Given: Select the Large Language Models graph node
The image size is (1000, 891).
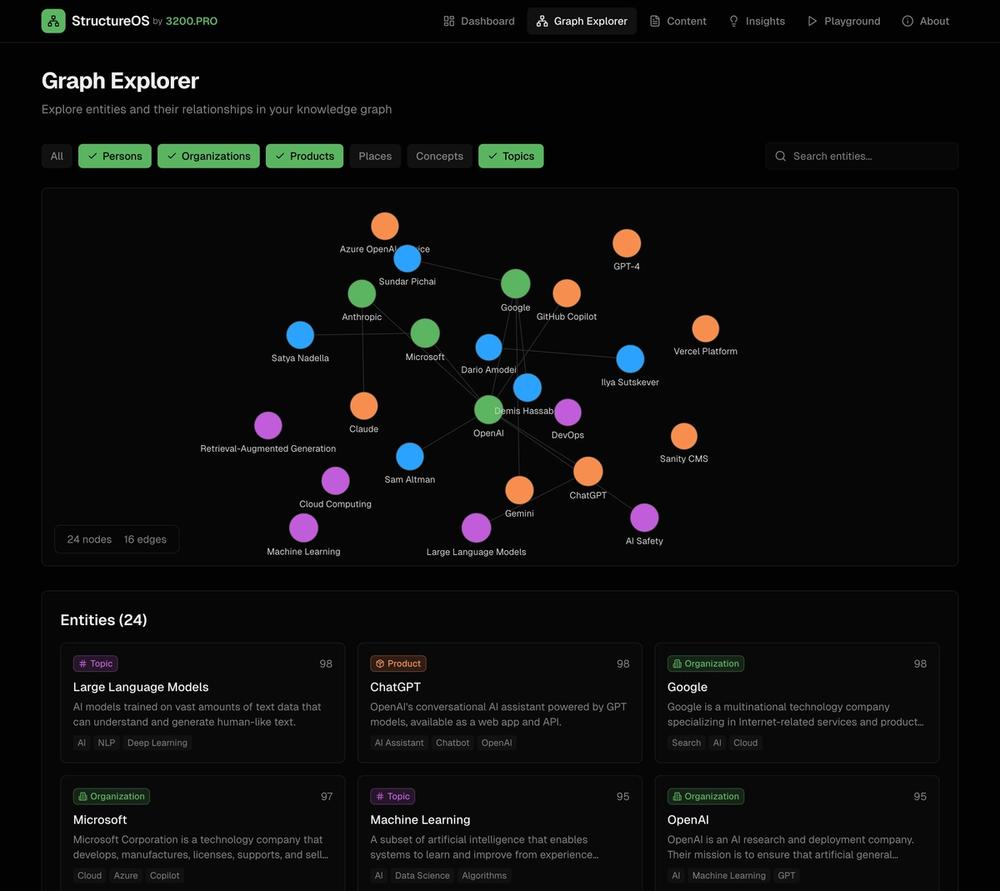Looking at the screenshot, I should click(x=476, y=528).
